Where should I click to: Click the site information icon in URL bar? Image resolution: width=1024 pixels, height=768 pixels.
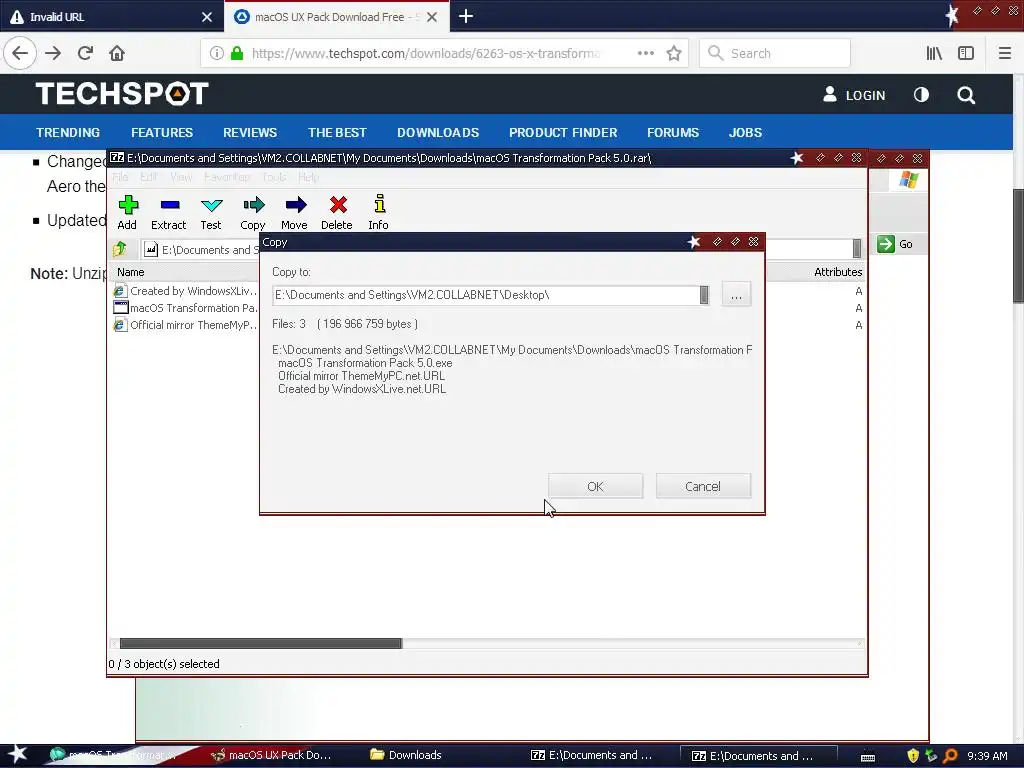217,53
